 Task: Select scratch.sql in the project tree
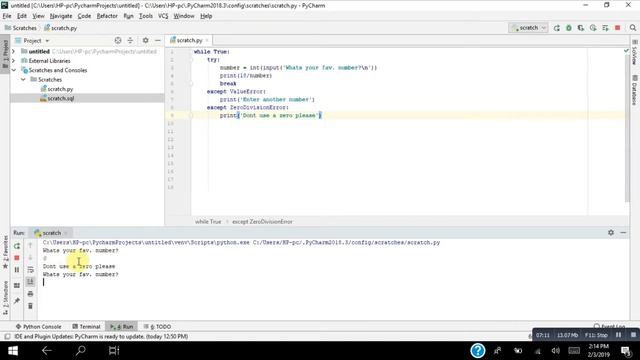[x=60, y=98]
